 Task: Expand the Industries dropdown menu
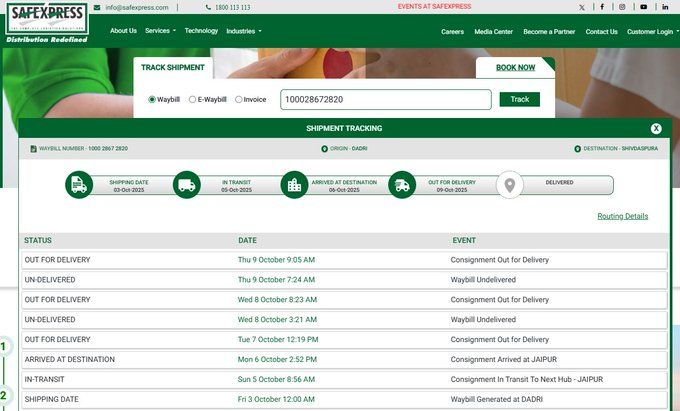(x=244, y=31)
